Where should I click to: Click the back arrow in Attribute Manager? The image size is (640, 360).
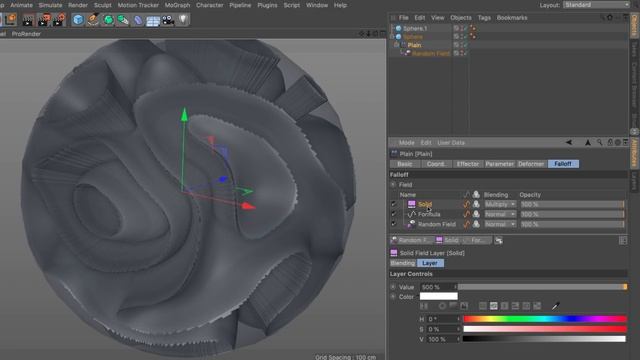coord(569,142)
